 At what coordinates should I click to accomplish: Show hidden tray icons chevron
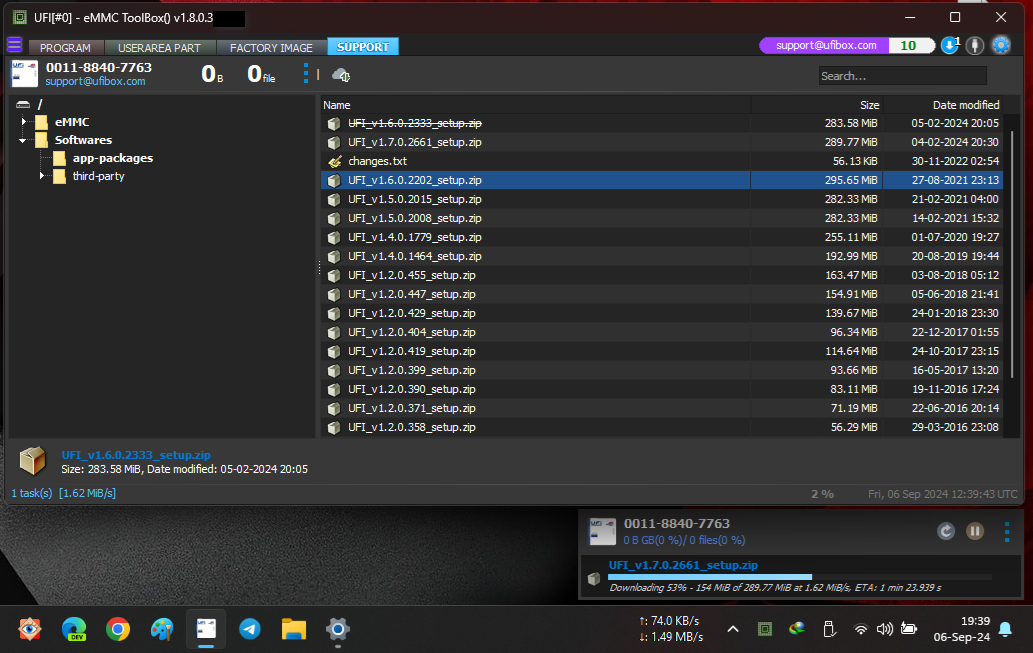733,629
